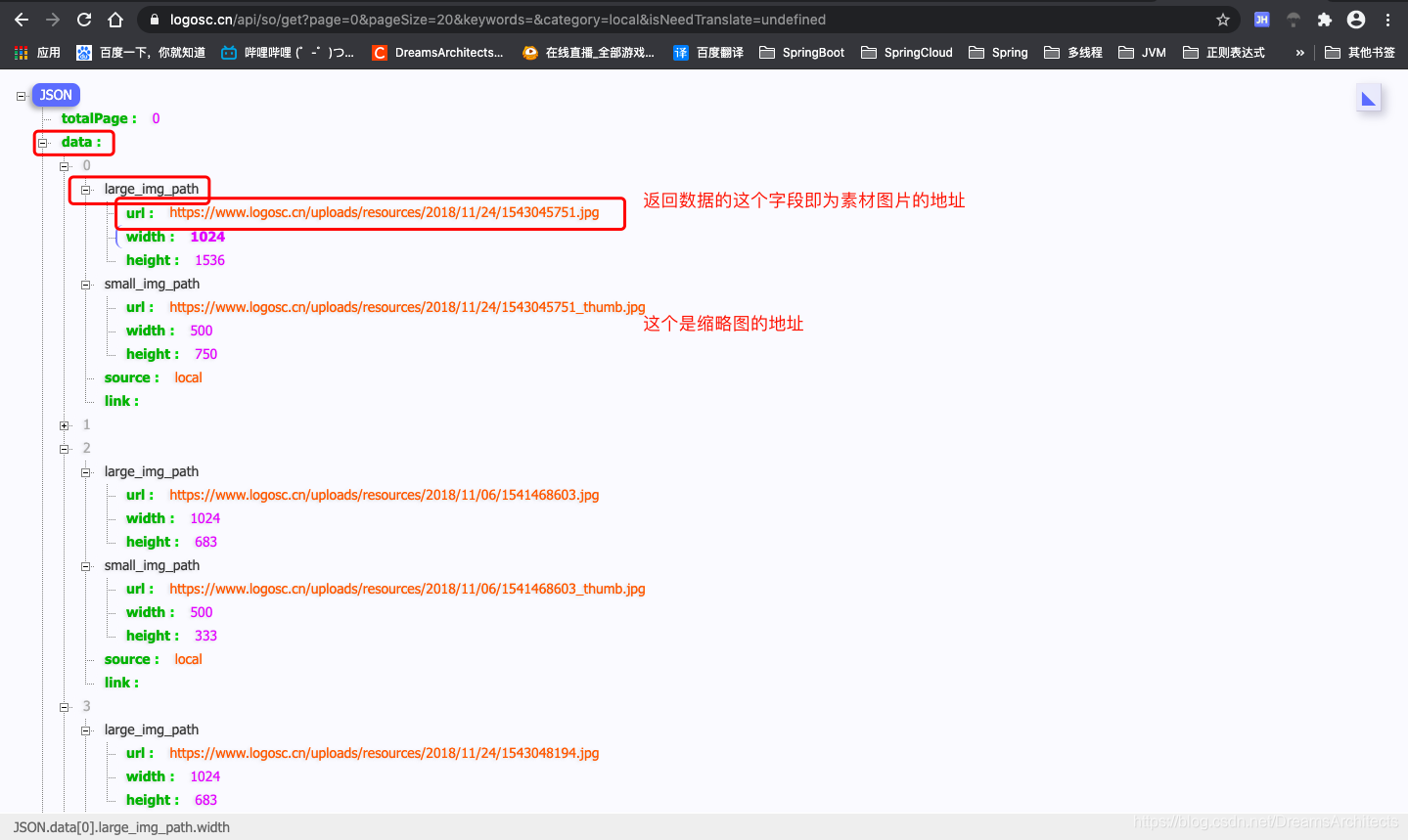
Task: Open the 正则表达式 bookmark folder
Action: [1224, 53]
